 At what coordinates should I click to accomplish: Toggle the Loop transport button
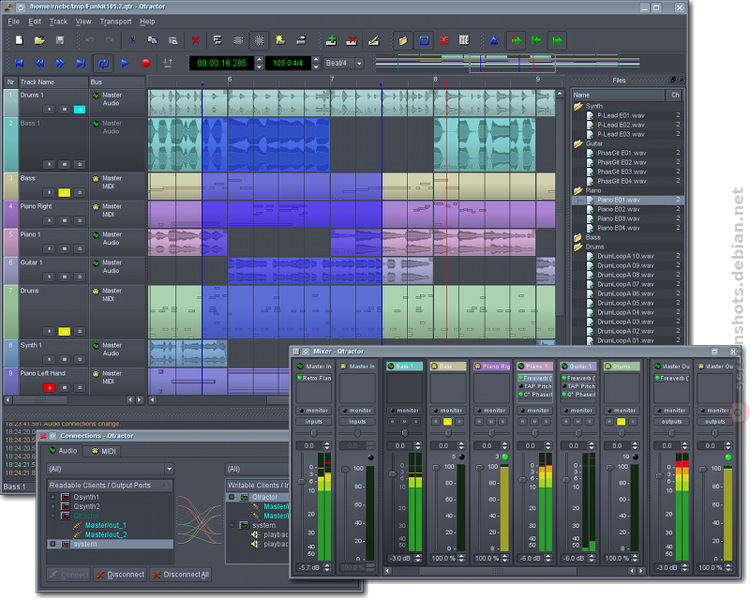103,63
